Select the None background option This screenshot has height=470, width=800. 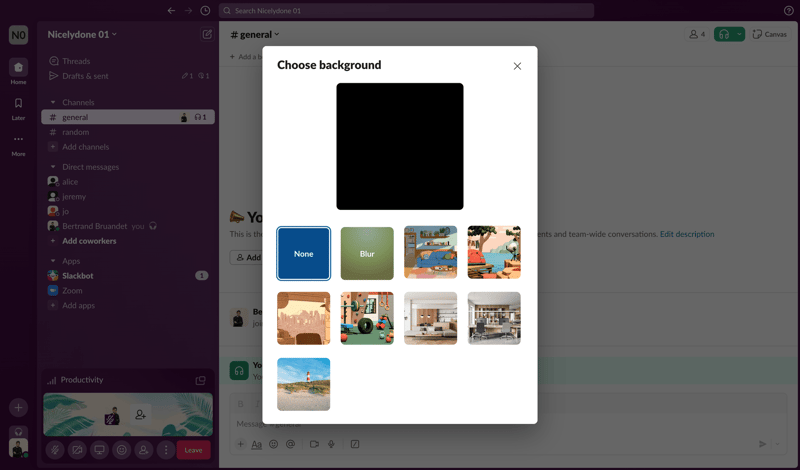click(x=304, y=254)
